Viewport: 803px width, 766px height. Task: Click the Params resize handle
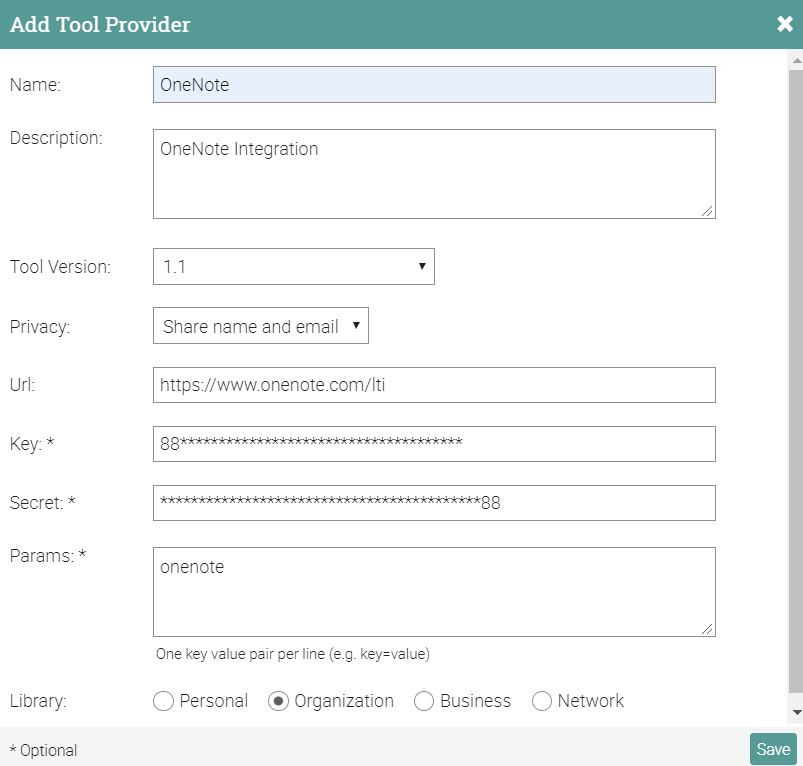pos(707,629)
